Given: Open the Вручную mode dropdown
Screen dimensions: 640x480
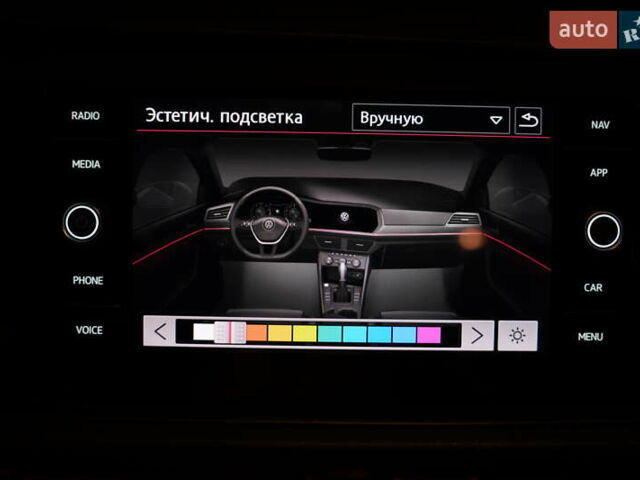Looking at the screenshot, I should (431, 119).
